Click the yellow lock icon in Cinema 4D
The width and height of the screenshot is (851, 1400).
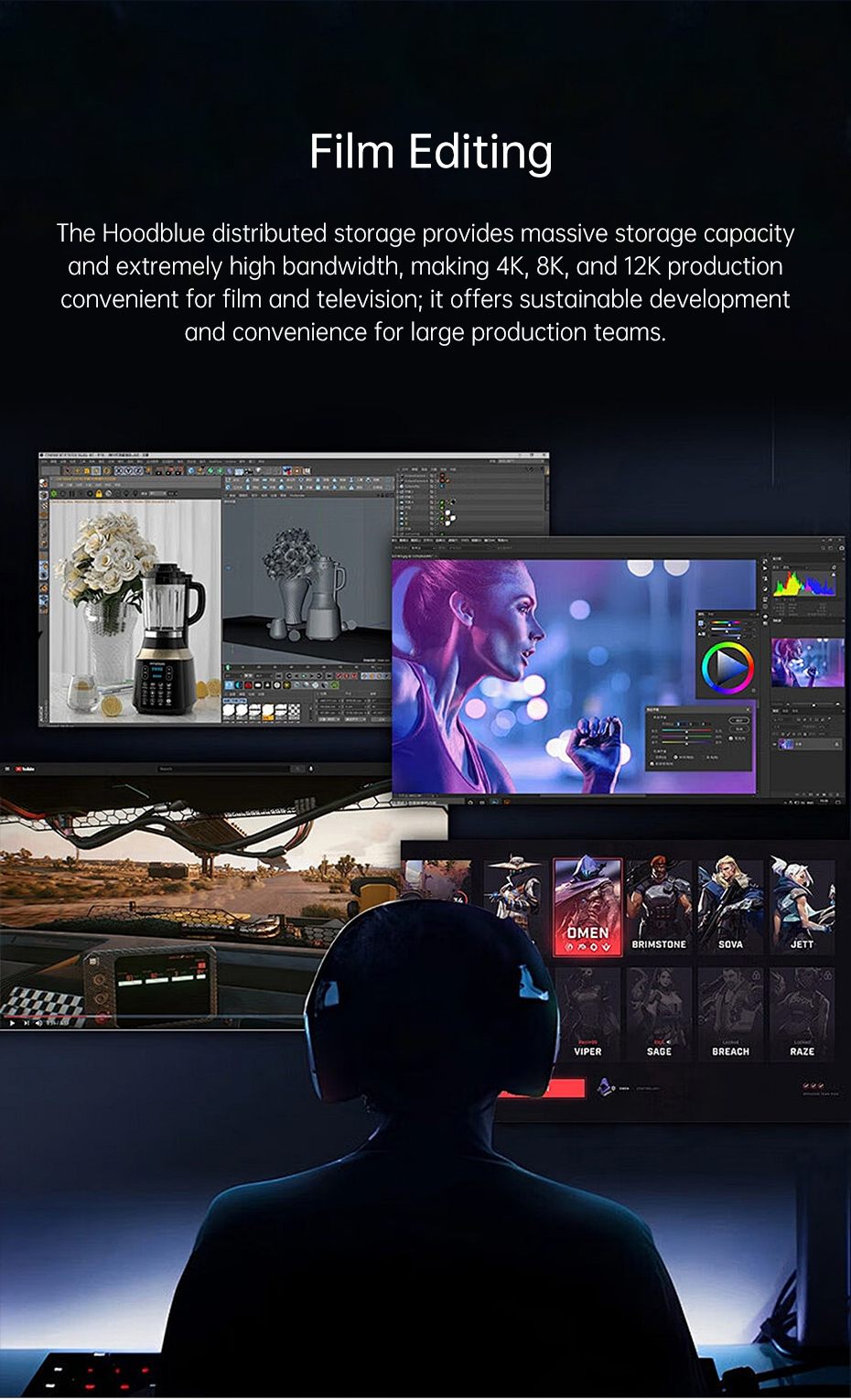tap(98, 493)
